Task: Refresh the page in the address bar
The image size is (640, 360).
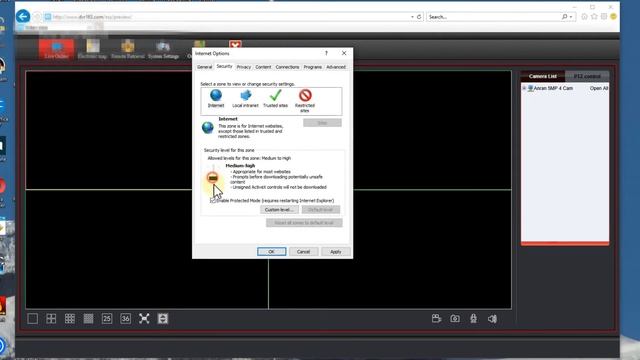Action: [x=419, y=17]
